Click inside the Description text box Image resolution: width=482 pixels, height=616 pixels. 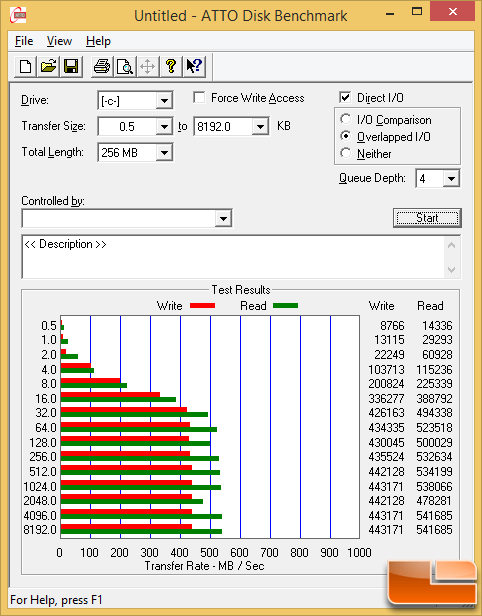tap(234, 257)
